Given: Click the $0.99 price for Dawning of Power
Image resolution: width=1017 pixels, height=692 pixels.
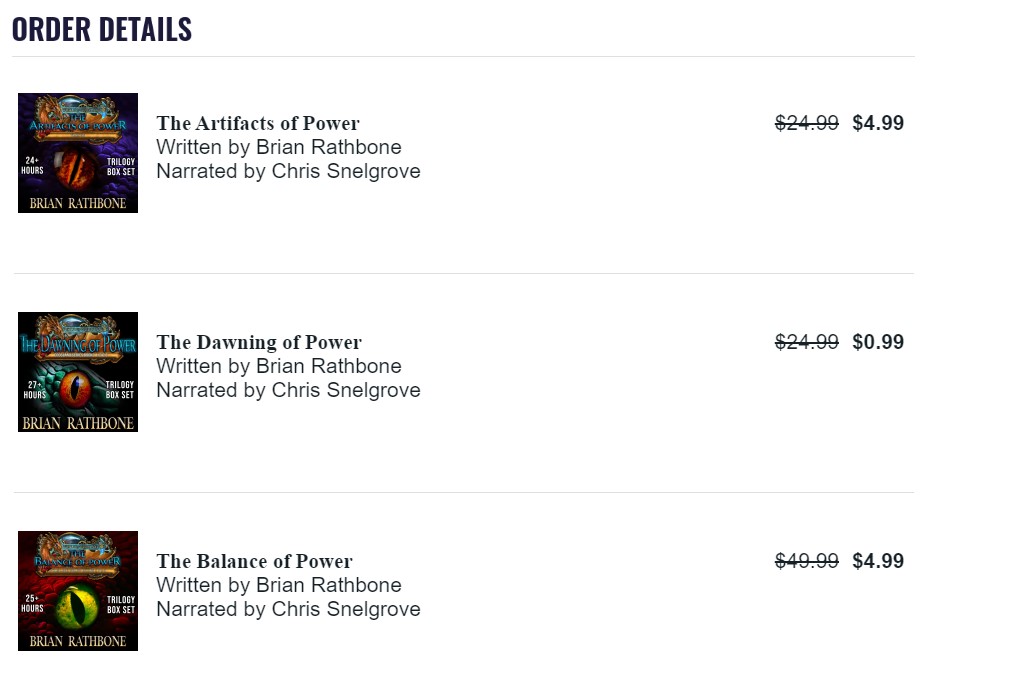Looking at the screenshot, I should pyautogui.click(x=878, y=342).
